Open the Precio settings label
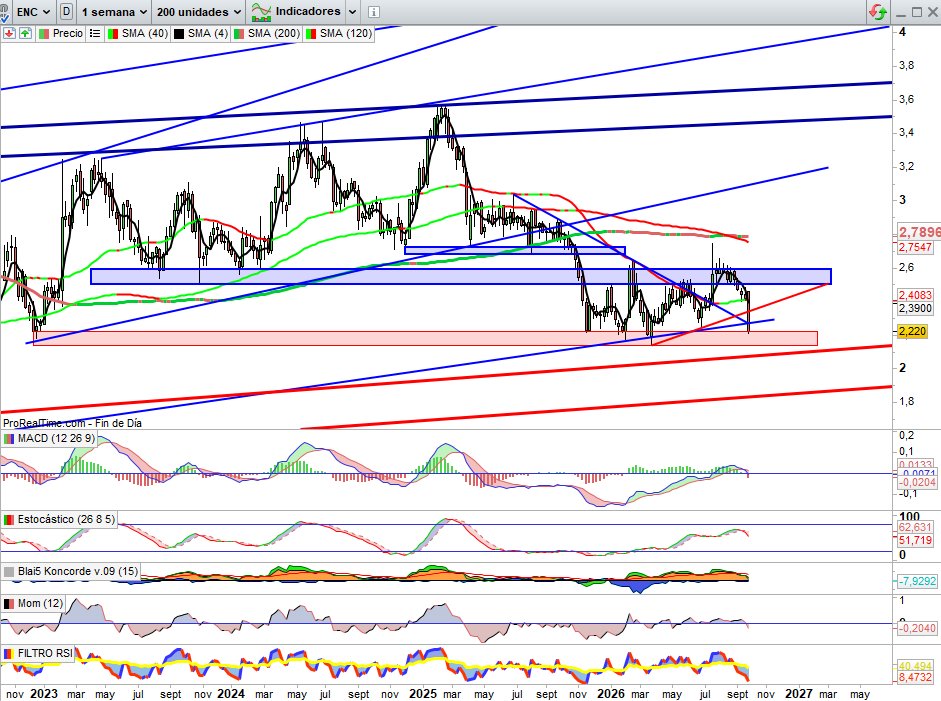This screenshot has width=941, height=701. (x=68, y=34)
